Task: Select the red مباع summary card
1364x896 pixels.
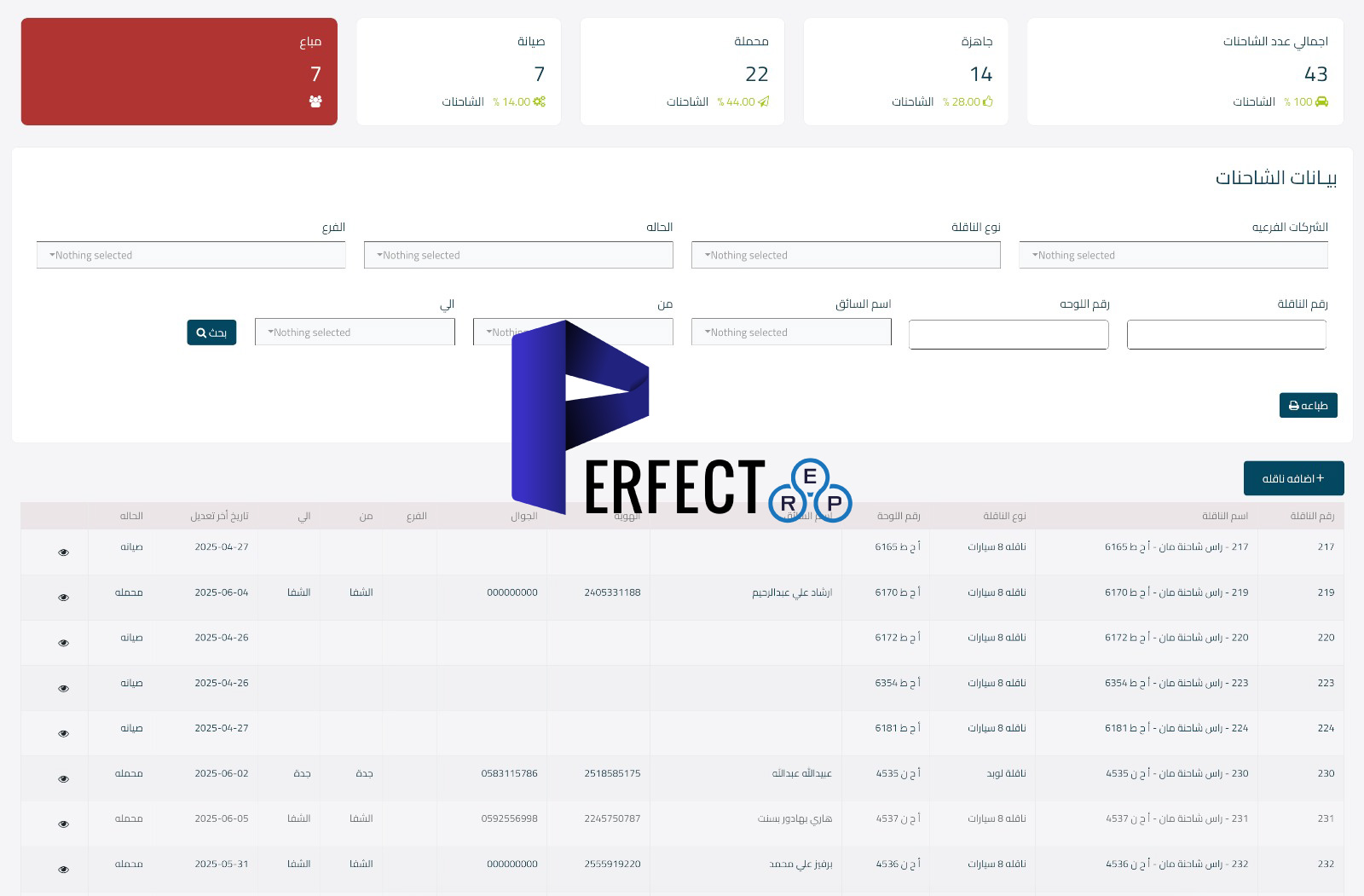Action: [x=179, y=72]
